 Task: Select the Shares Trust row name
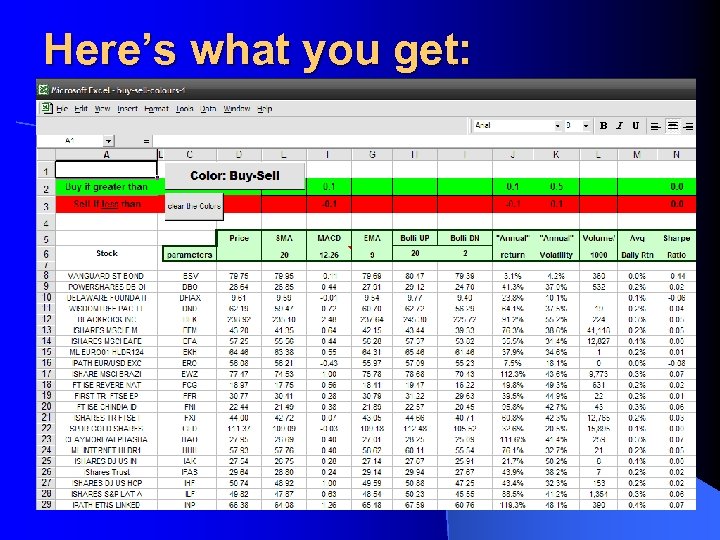click(107, 472)
